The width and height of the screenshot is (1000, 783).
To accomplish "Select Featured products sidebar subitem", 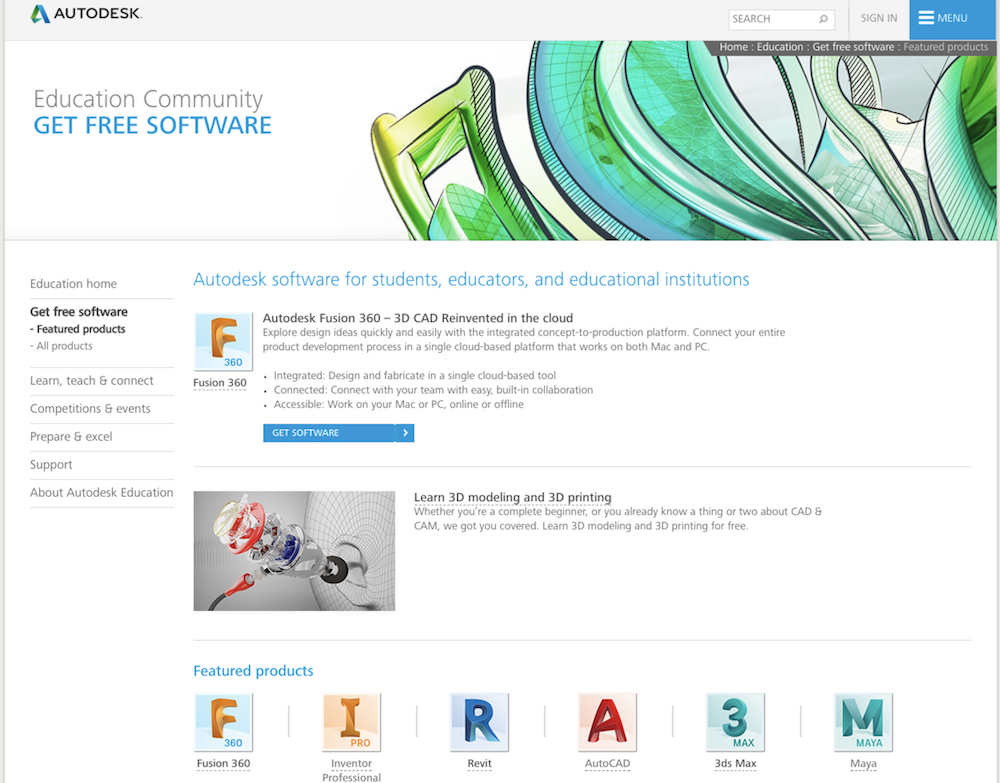I will [78, 329].
